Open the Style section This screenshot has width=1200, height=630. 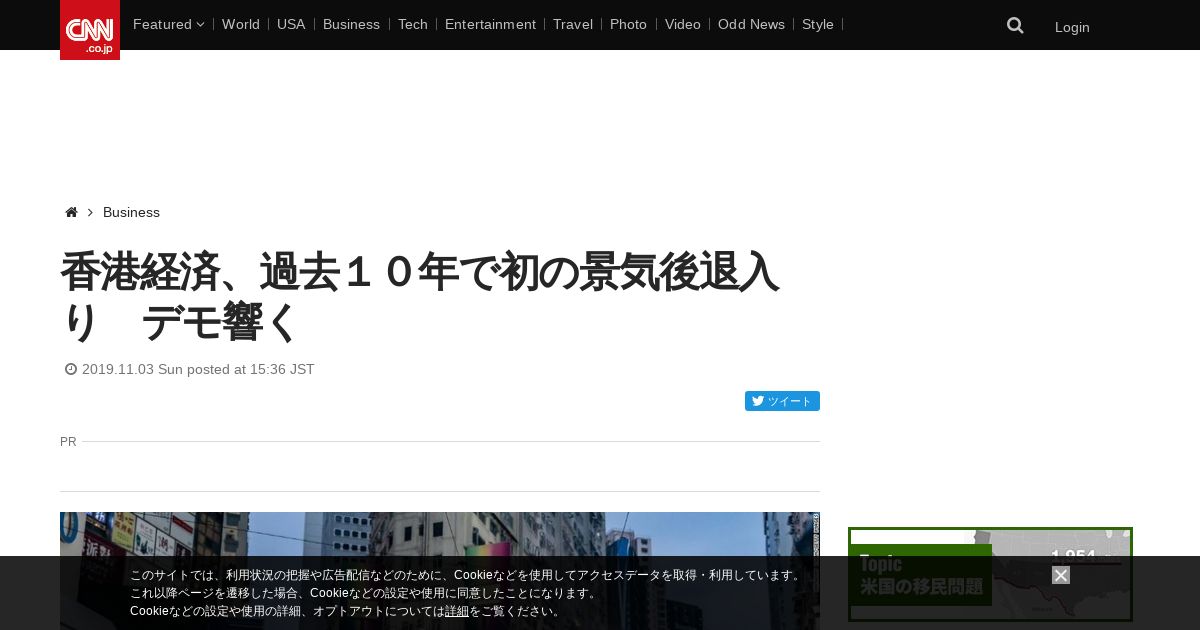point(818,24)
